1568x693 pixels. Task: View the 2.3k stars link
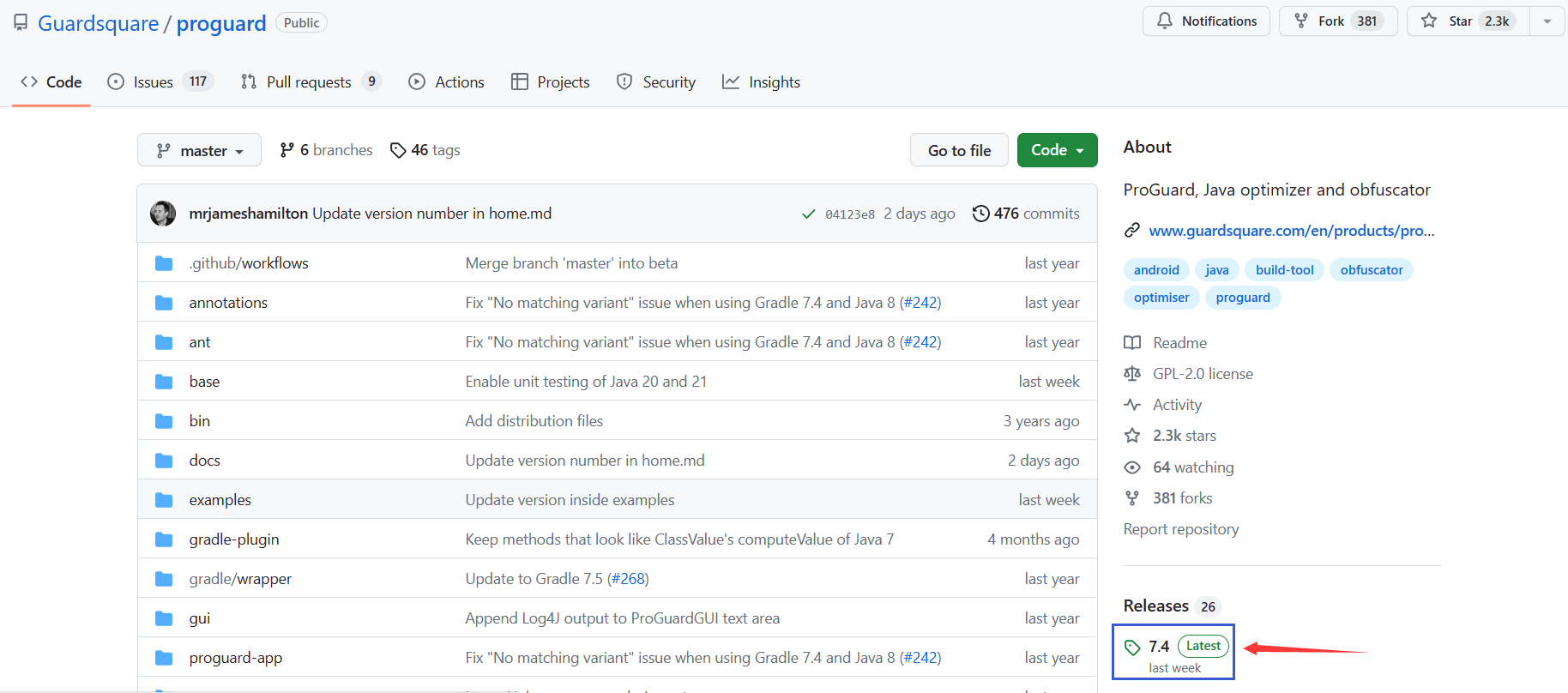click(1170, 436)
